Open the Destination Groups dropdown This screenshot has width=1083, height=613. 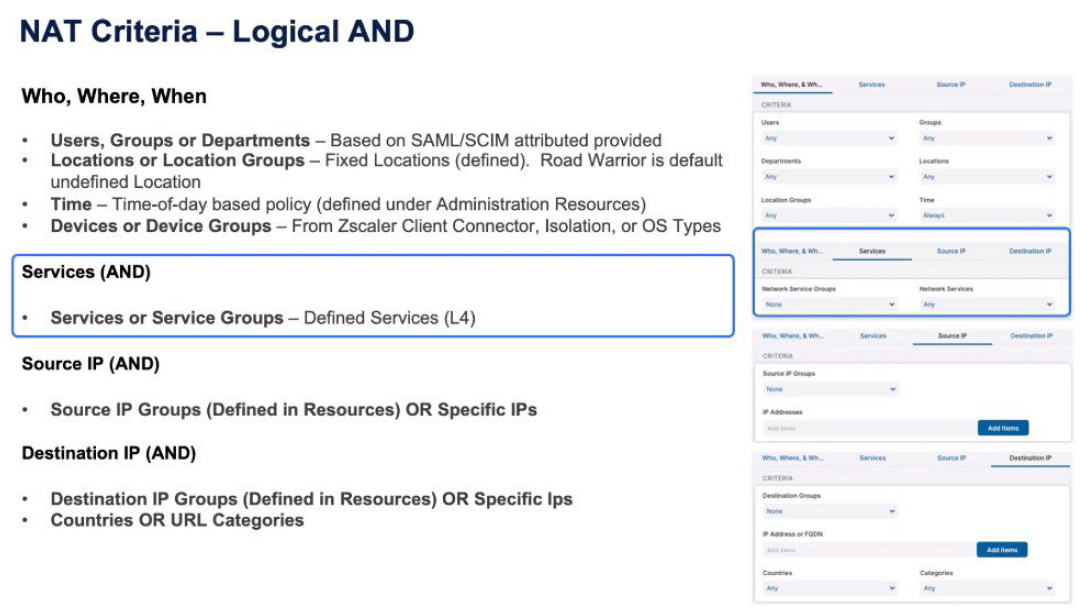pyautogui.click(x=829, y=511)
